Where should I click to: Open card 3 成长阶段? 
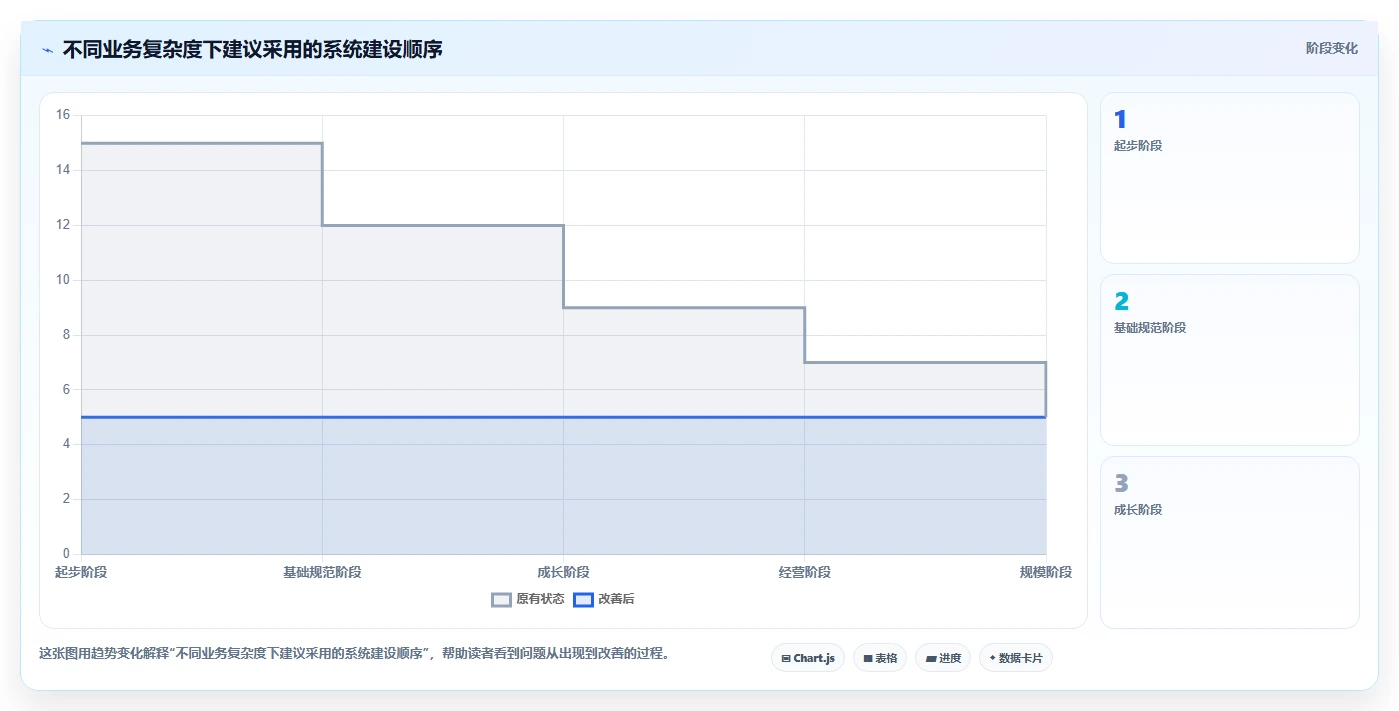pos(1230,542)
